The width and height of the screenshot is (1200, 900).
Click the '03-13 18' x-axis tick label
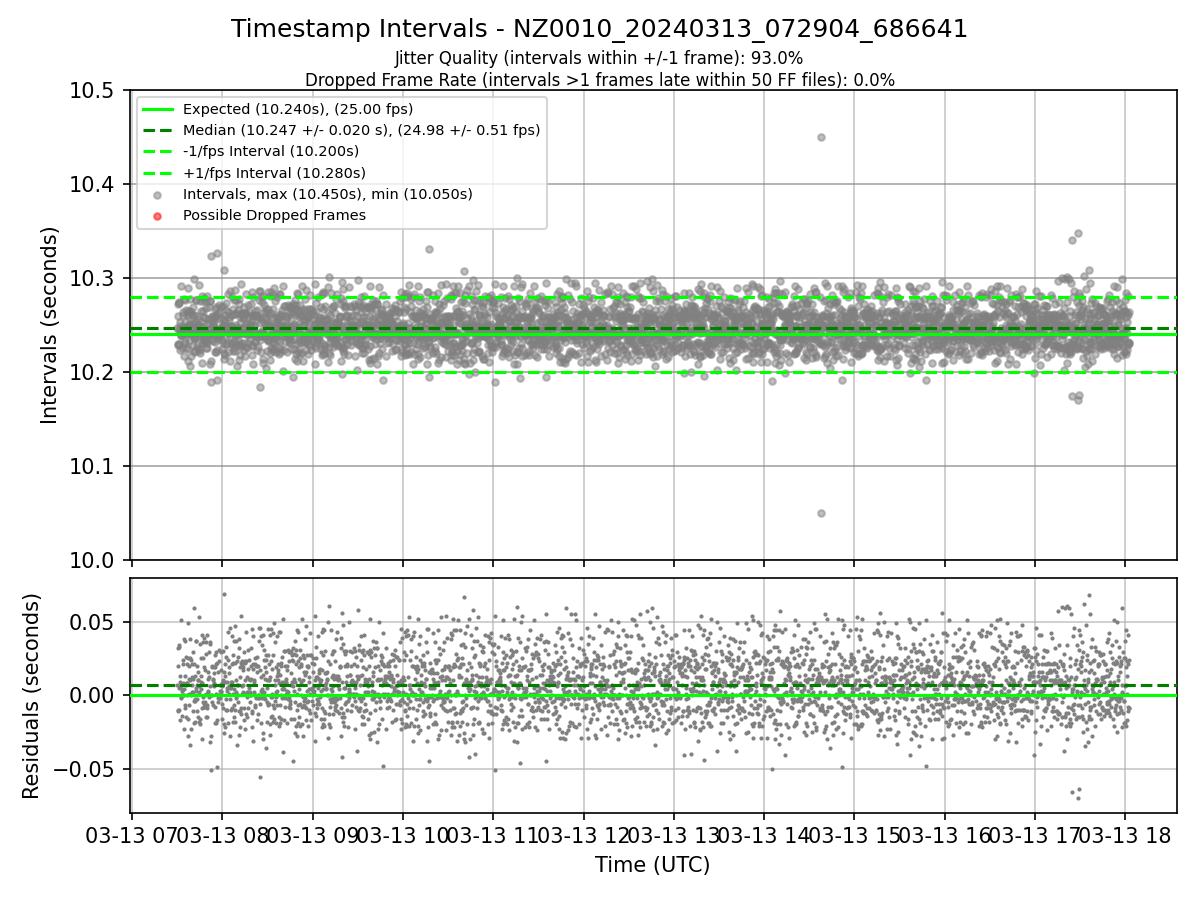click(x=1124, y=835)
